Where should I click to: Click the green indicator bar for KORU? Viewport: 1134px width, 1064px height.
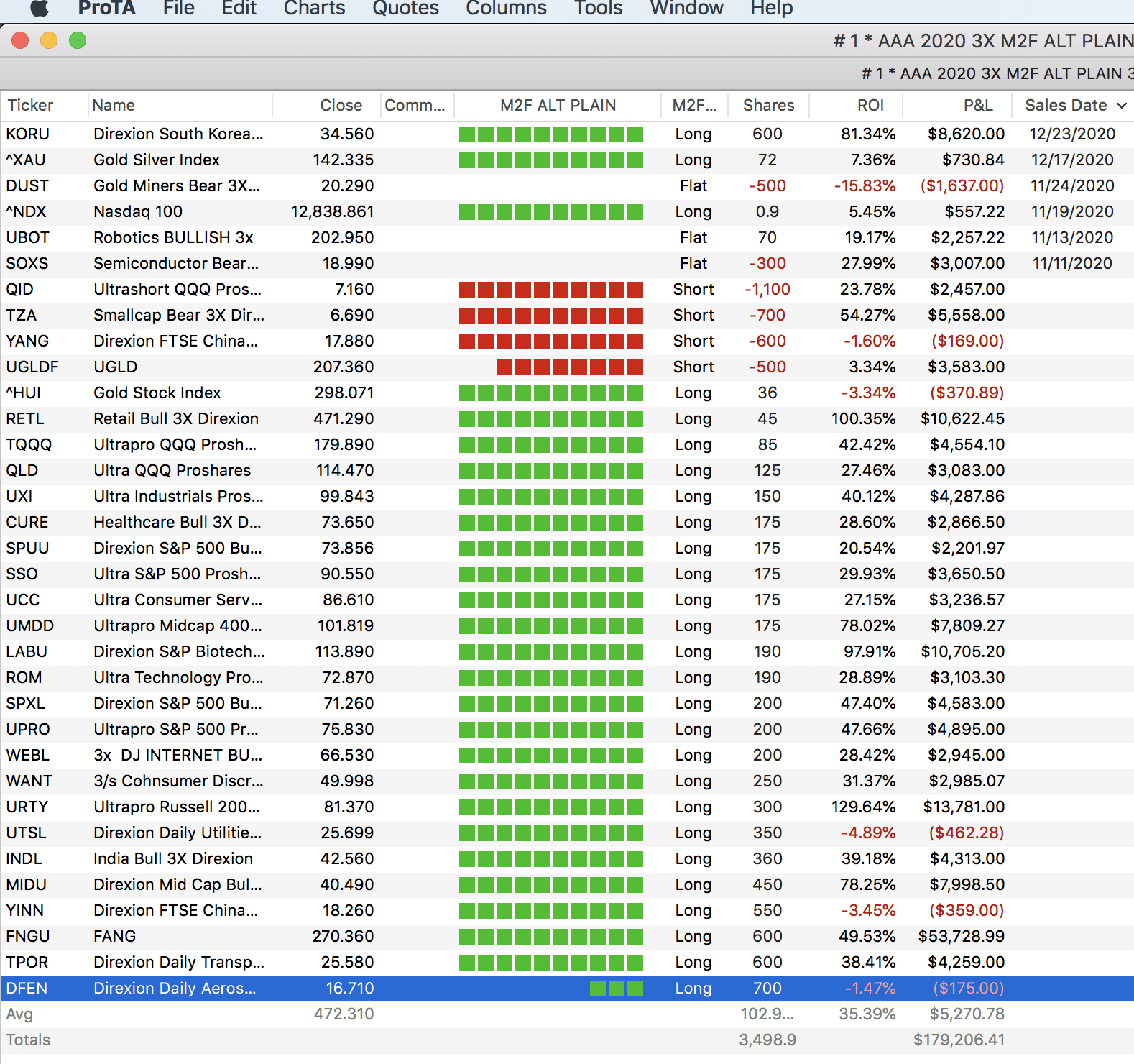click(x=551, y=134)
